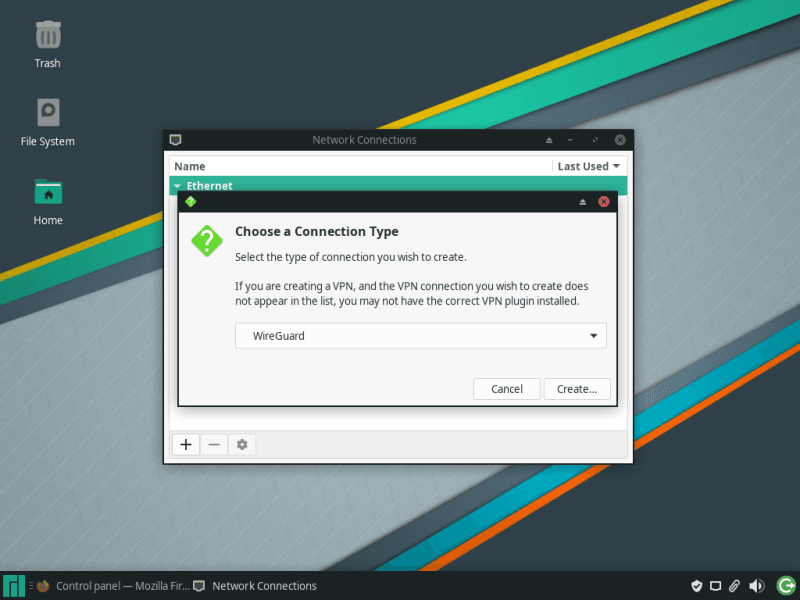Click the remove connection minus button
The height and width of the screenshot is (600, 800).
click(x=214, y=444)
